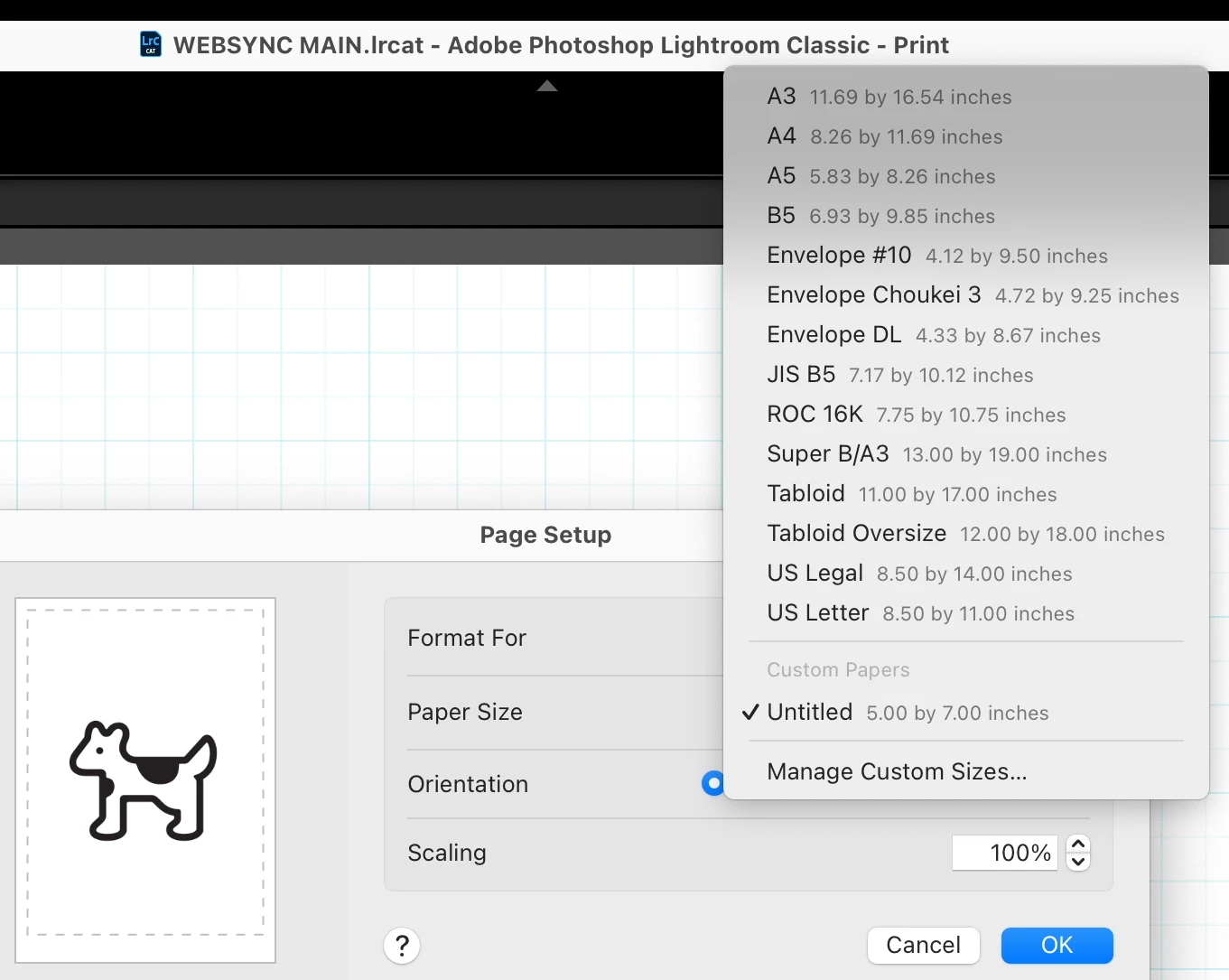Viewport: 1229px width, 980px height.
Task: Select B5 paper size
Action: click(966, 216)
